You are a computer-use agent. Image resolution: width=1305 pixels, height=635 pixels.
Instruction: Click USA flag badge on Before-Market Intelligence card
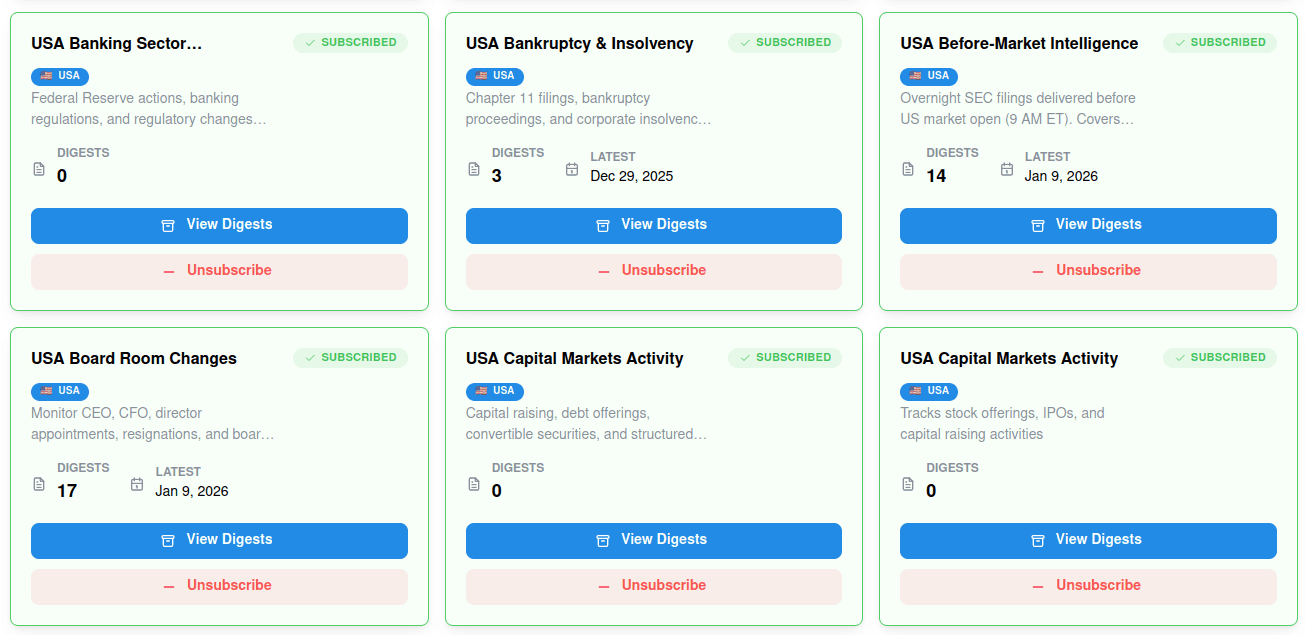click(x=928, y=76)
